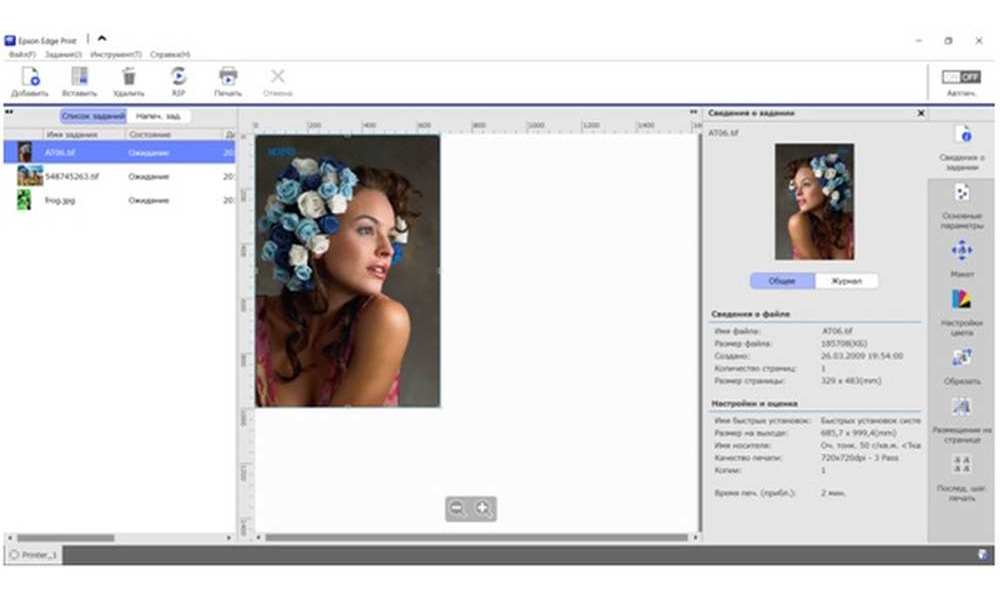Click the Вставить (Insert) toolbar icon
1000x600 pixels.
click(x=79, y=77)
